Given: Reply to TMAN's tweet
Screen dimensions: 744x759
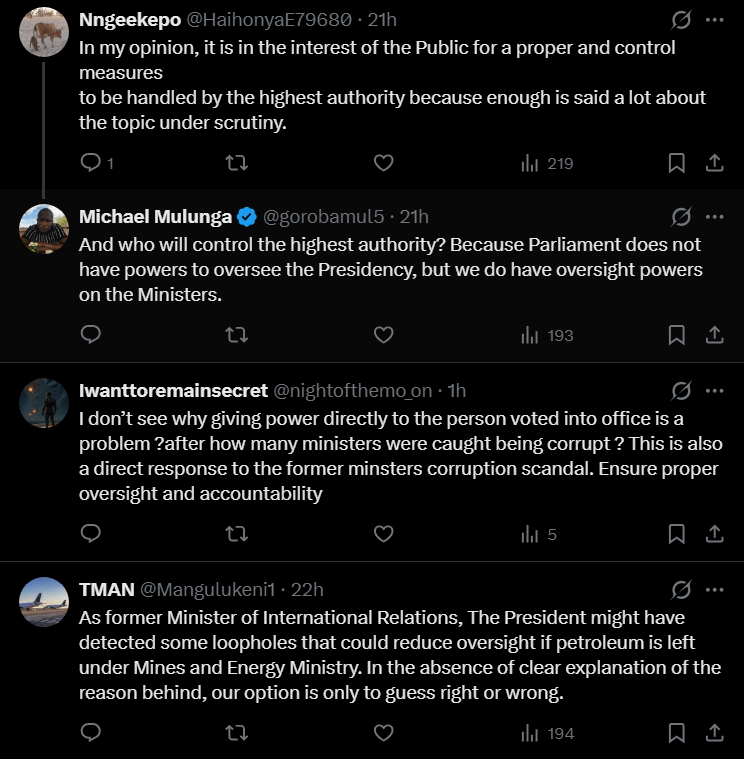Looking at the screenshot, I should (x=91, y=733).
